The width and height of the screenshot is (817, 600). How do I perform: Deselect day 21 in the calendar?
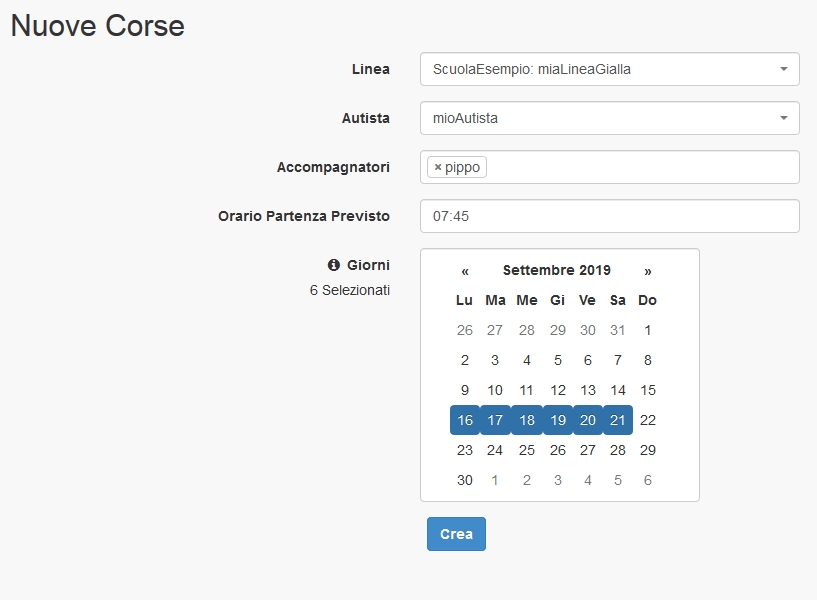[x=618, y=420]
